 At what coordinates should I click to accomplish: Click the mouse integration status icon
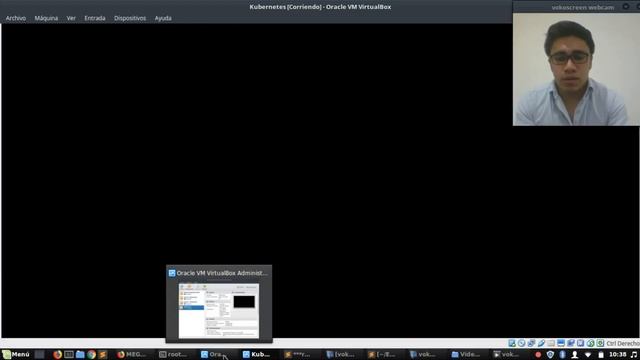(x=590, y=343)
